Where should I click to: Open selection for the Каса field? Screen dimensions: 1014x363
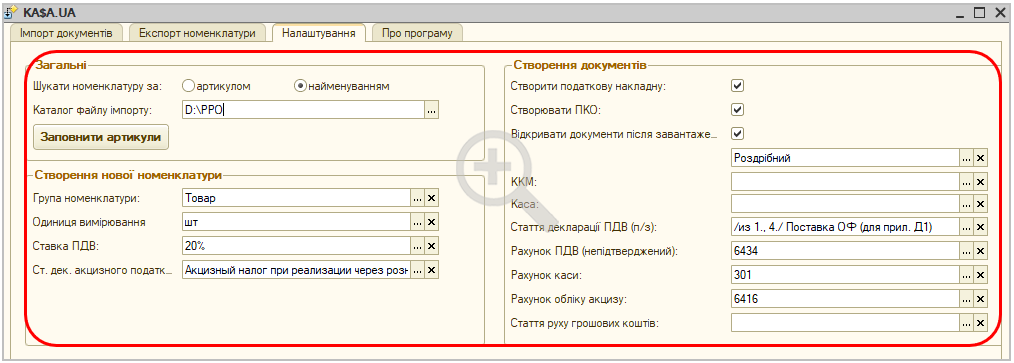966,204
